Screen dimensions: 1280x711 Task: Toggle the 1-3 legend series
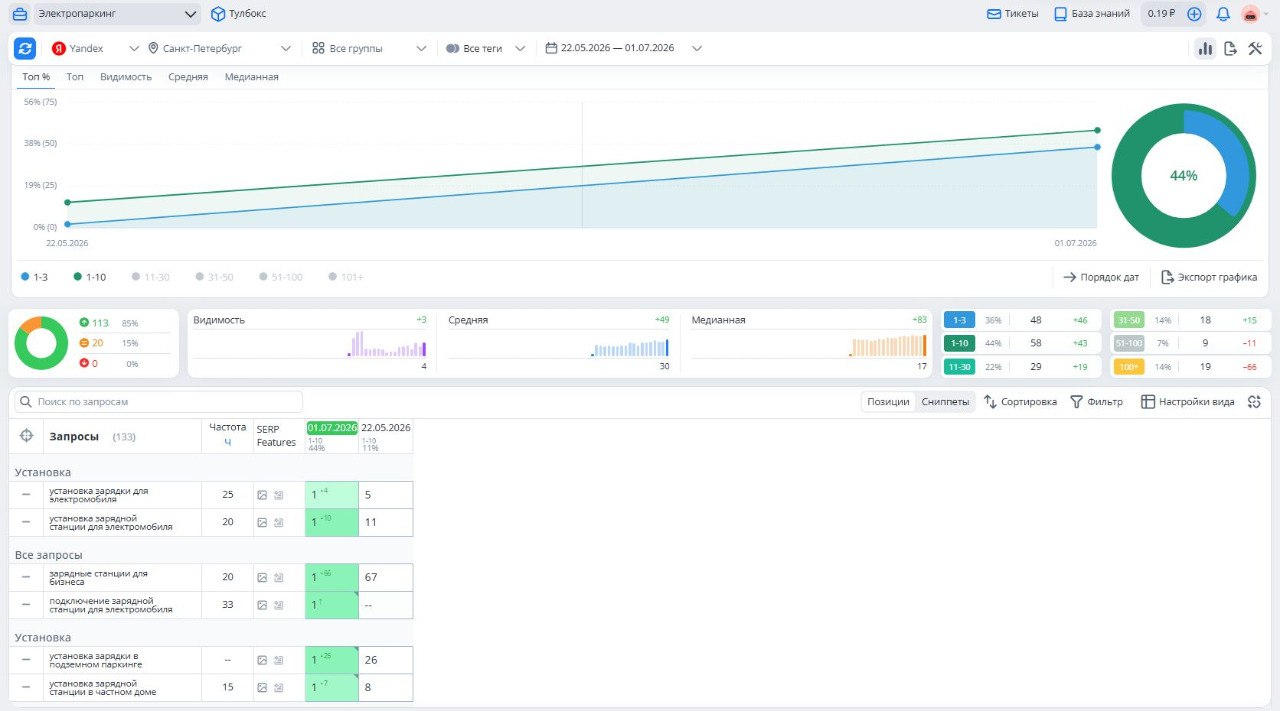coord(34,277)
